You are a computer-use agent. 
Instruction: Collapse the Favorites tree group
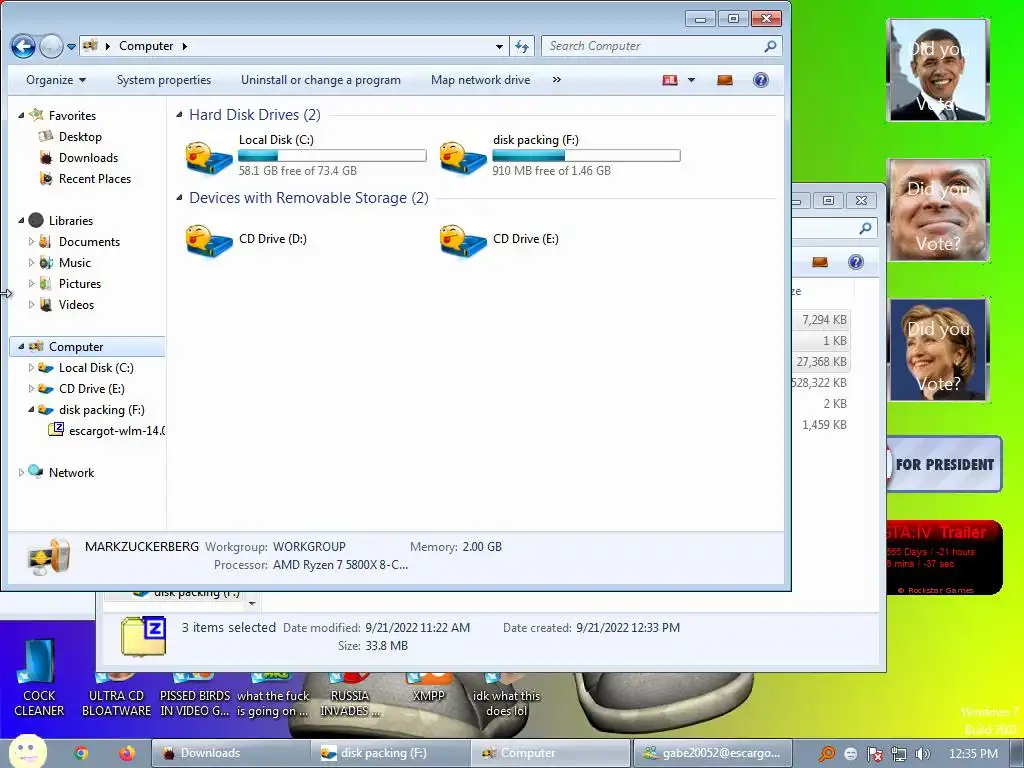(x=21, y=116)
